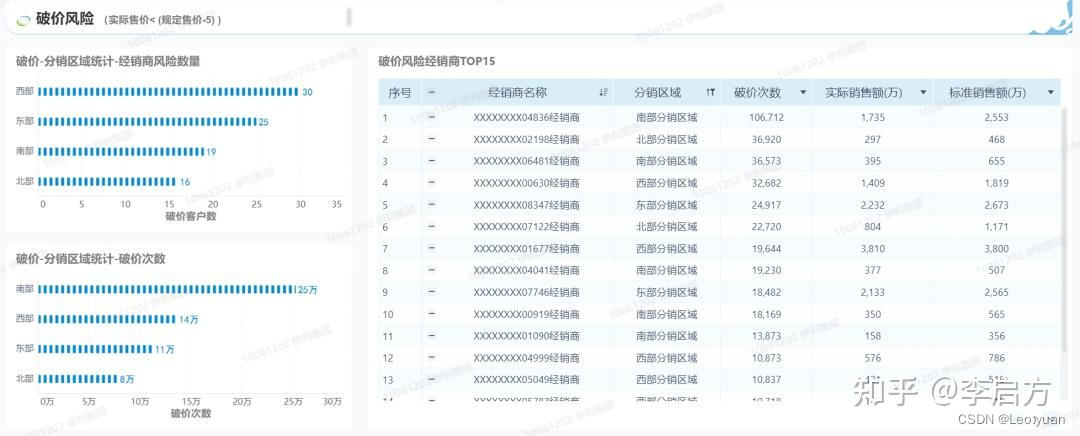Image resolution: width=1080 pixels, height=436 pixels.
Task: Select the 北部 bar showing 8万 次数
Action: [78, 379]
